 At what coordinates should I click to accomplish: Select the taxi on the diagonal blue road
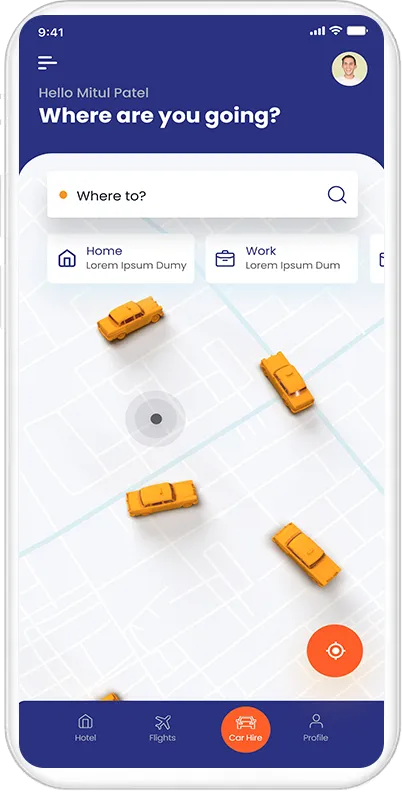click(x=287, y=382)
